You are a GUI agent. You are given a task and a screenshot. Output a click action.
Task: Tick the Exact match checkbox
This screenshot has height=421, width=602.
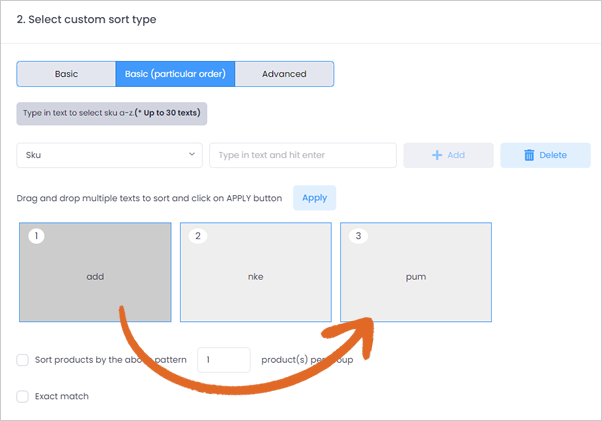coord(22,396)
